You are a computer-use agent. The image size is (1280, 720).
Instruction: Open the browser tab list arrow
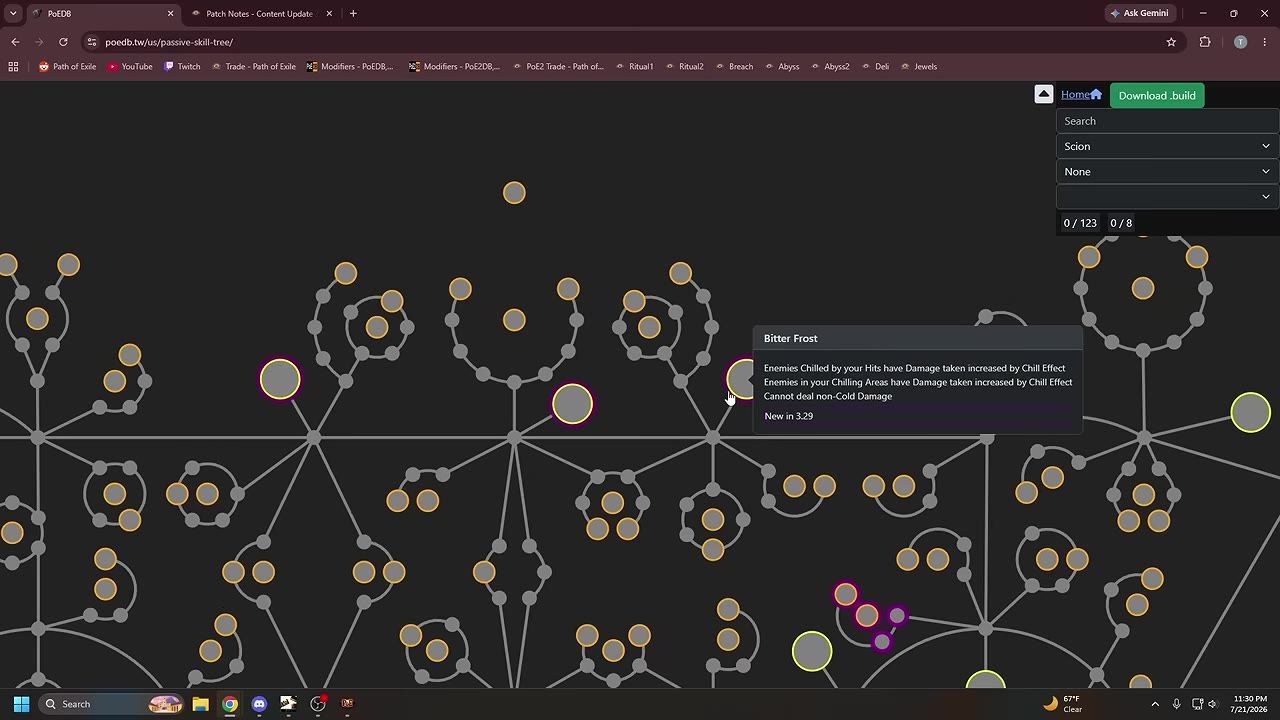point(13,13)
